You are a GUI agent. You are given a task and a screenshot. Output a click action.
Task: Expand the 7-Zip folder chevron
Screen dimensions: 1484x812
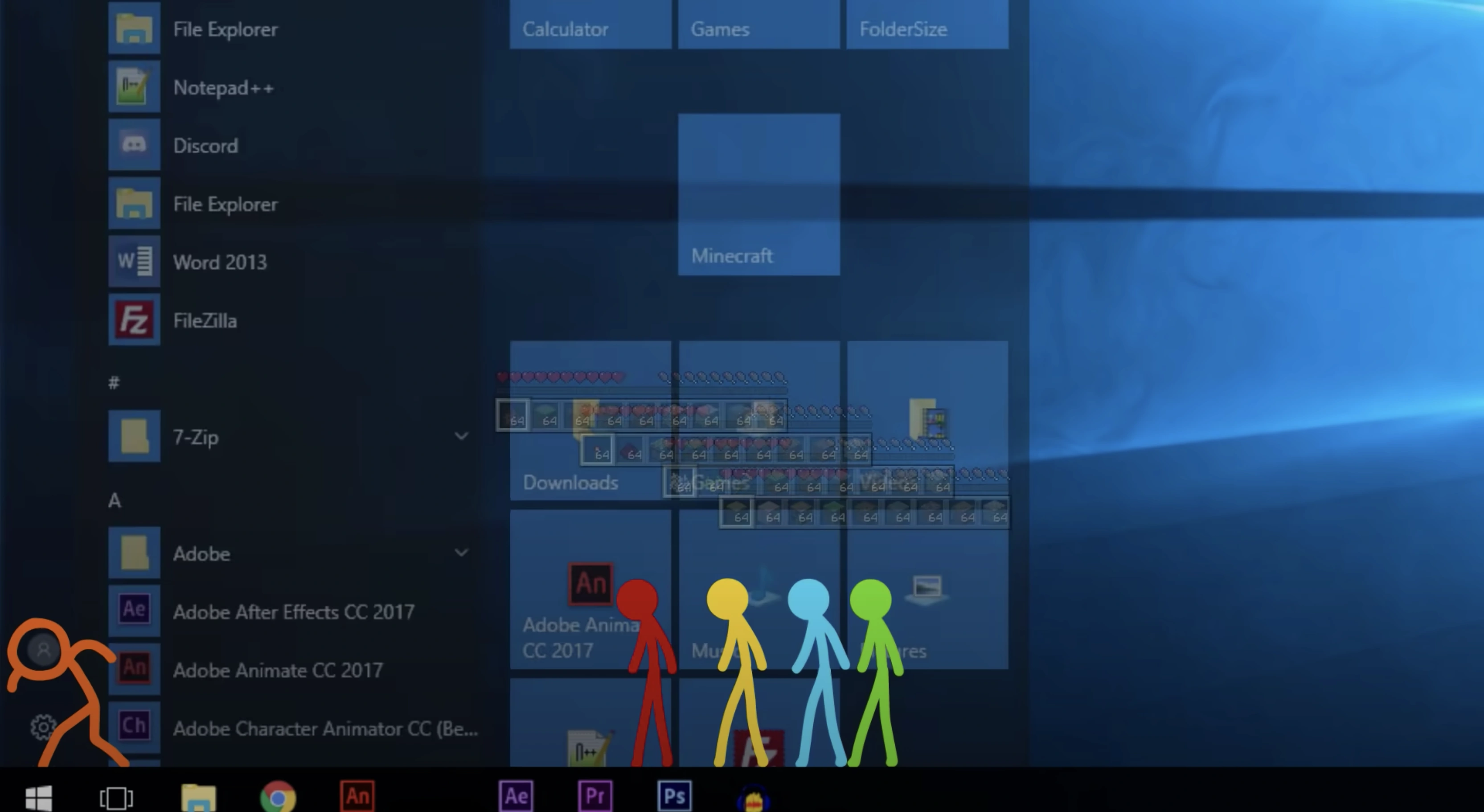click(461, 436)
